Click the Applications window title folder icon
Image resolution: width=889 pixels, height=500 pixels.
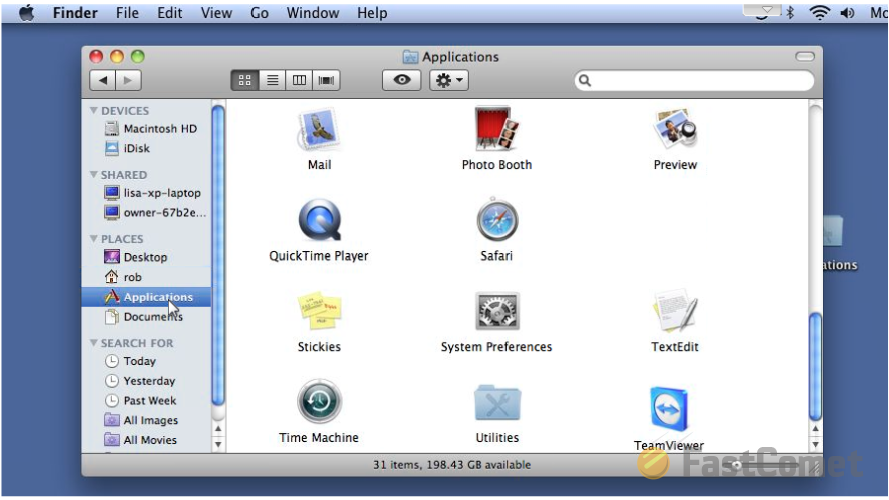(409, 57)
